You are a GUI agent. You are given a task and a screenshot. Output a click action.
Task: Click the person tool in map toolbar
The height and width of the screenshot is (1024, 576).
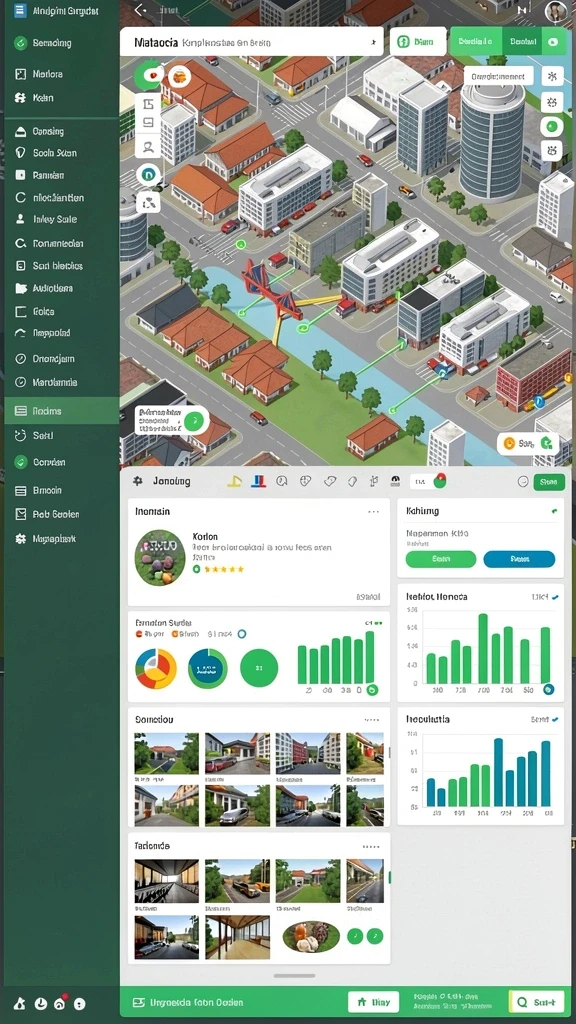click(x=148, y=147)
